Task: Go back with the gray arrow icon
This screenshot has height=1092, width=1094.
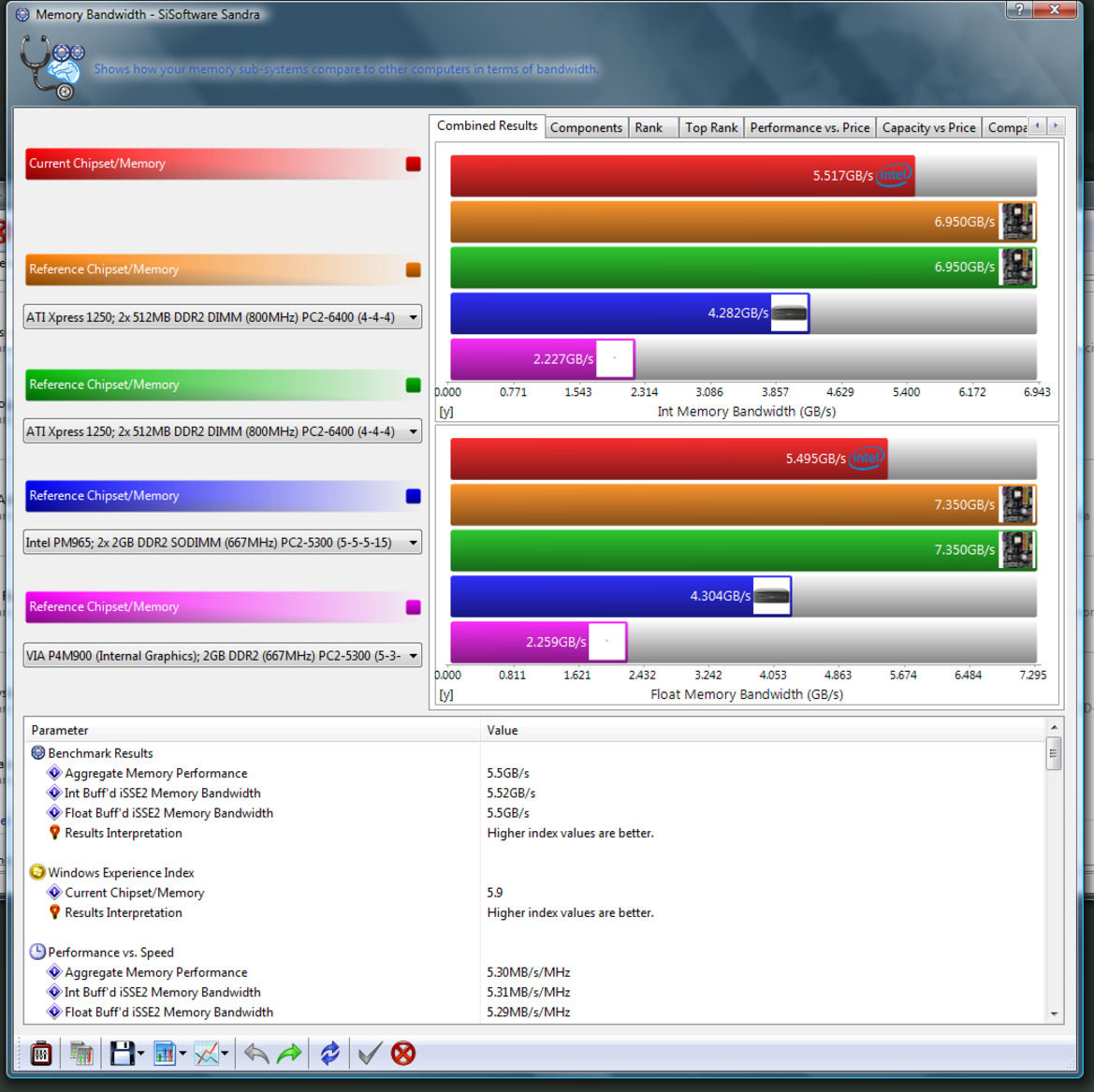Action: point(256,1053)
